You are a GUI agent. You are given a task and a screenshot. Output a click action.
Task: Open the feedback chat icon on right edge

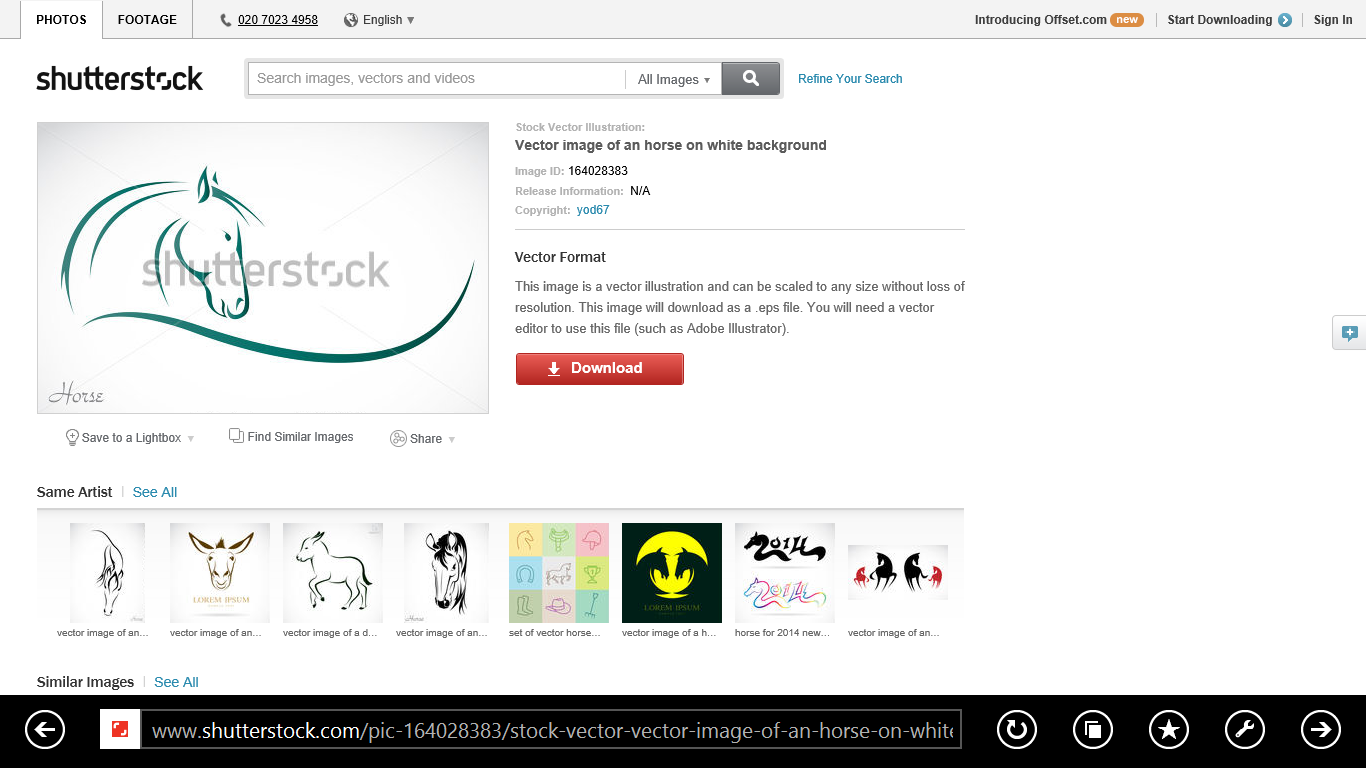tap(1350, 333)
